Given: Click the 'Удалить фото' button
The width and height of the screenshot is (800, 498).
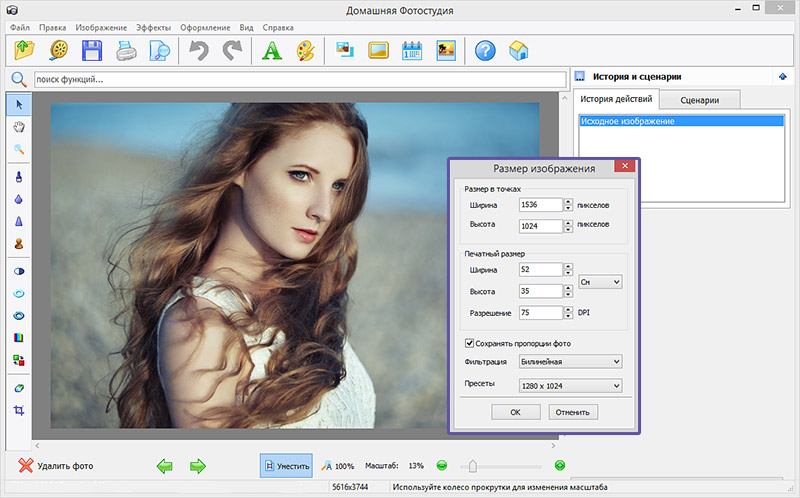Looking at the screenshot, I should pyautogui.click(x=56, y=465).
